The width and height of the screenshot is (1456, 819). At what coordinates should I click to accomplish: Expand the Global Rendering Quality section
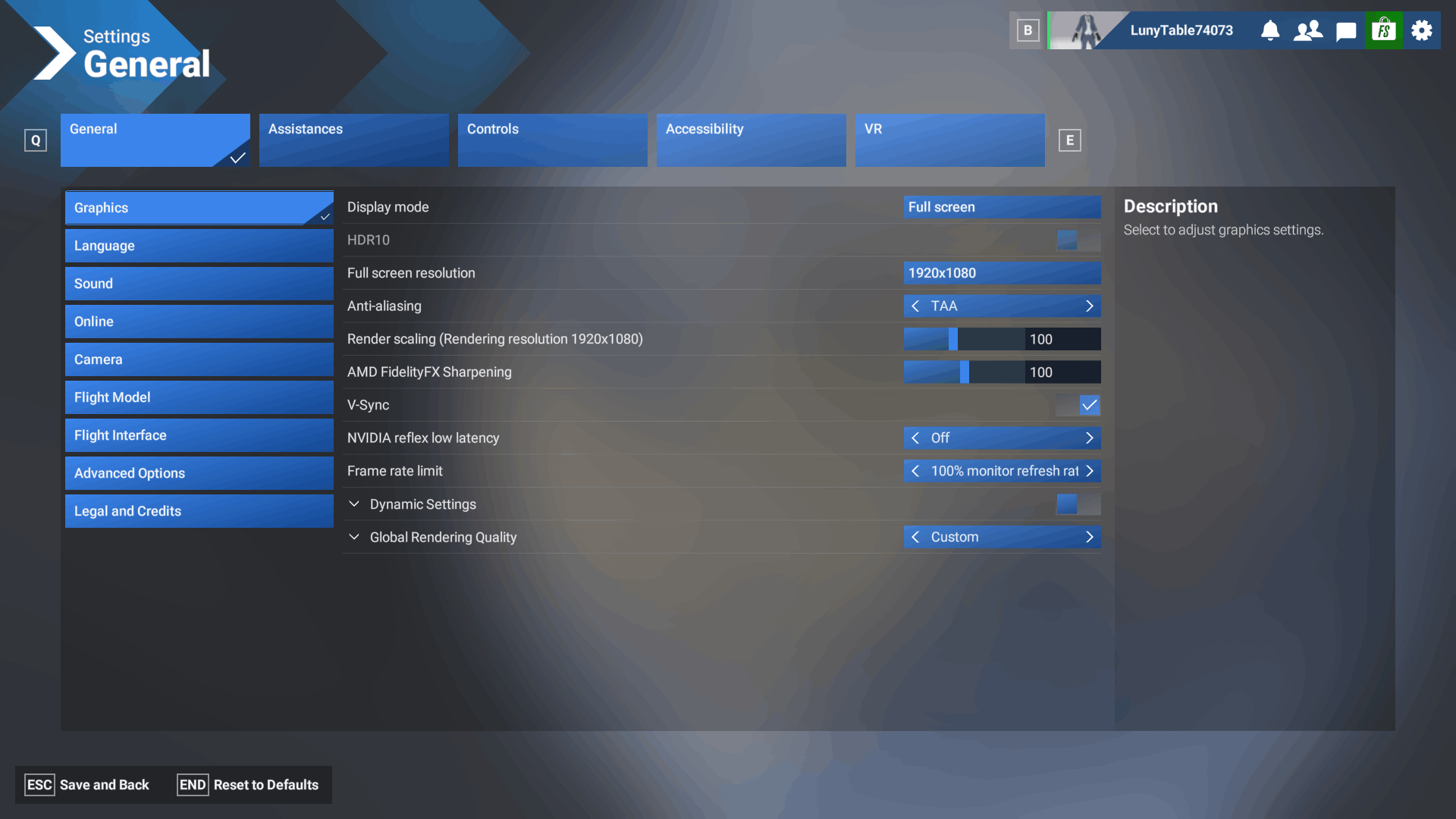(x=354, y=537)
